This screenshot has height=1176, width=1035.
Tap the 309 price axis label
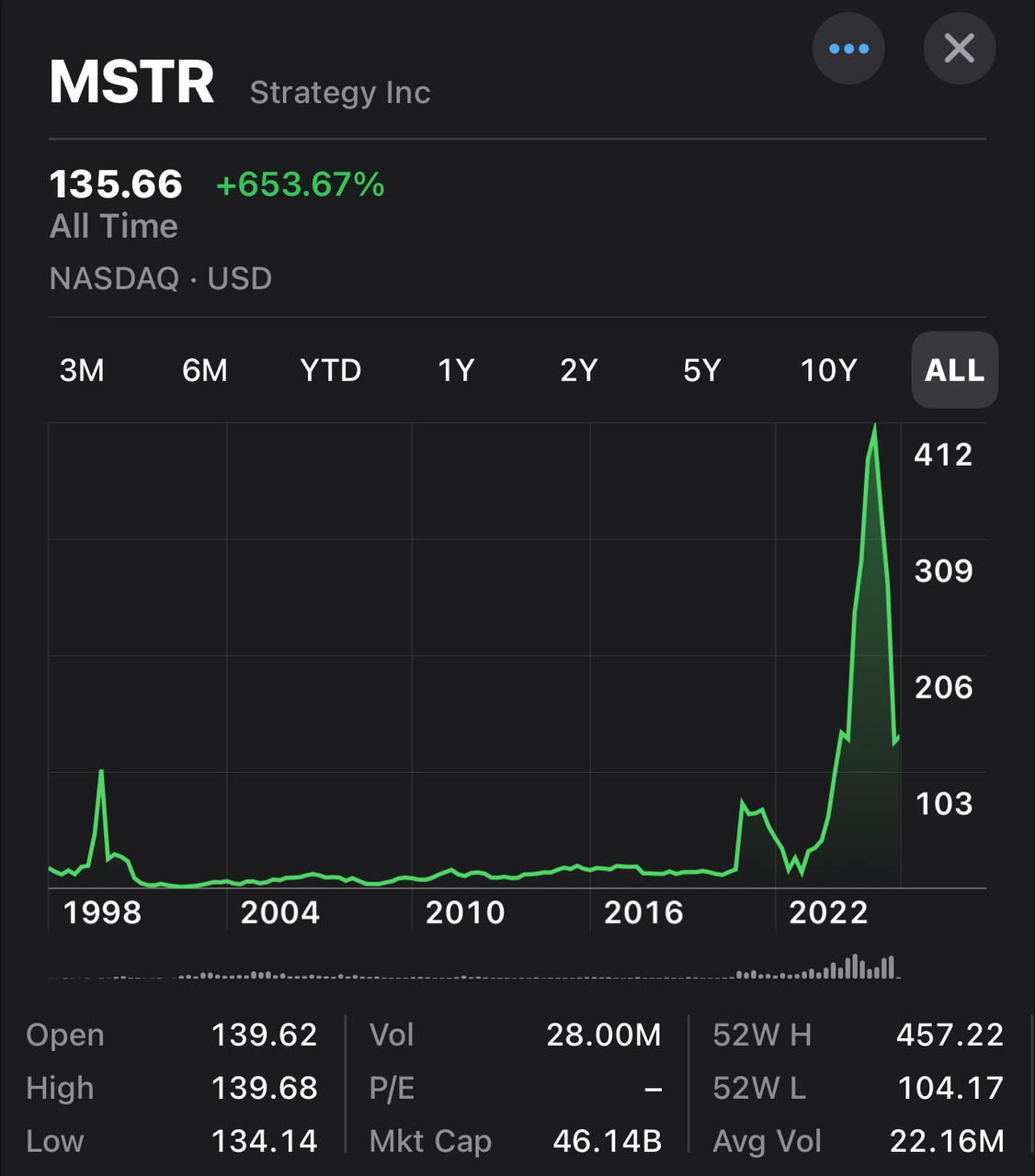coord(943,571)
